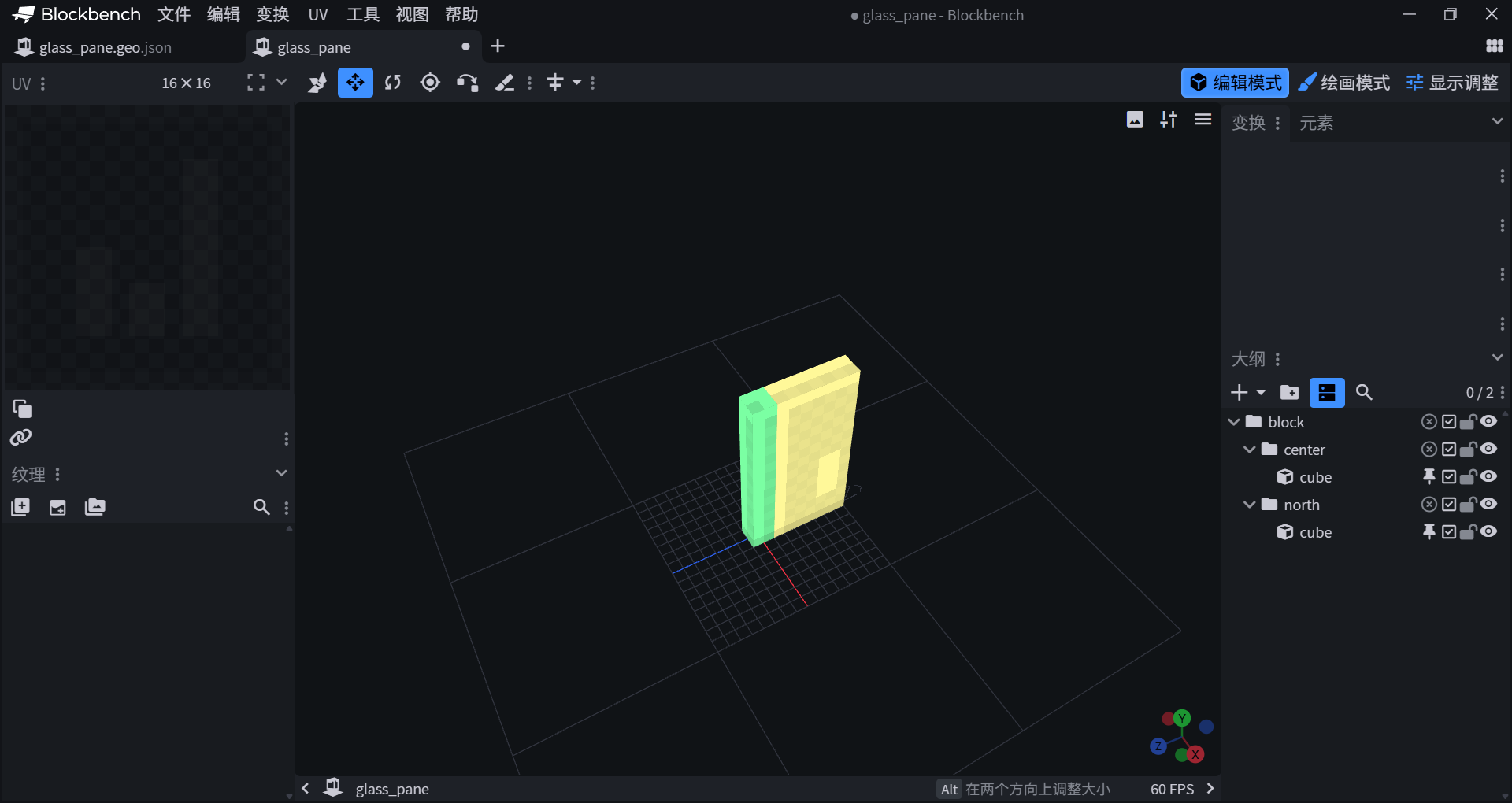Click the layout grid icon at top right
This screenshot has width=1512, height=803.
[x=1494, y=46]
